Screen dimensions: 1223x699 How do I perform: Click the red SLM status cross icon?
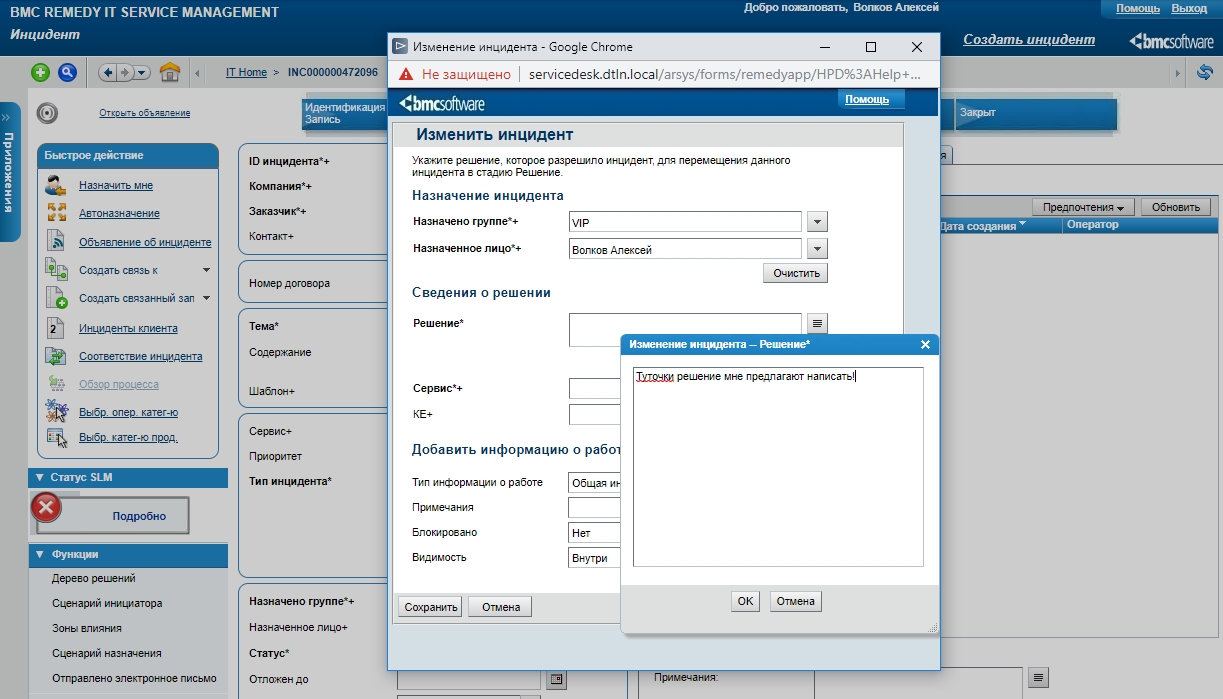tap(46, 508)
